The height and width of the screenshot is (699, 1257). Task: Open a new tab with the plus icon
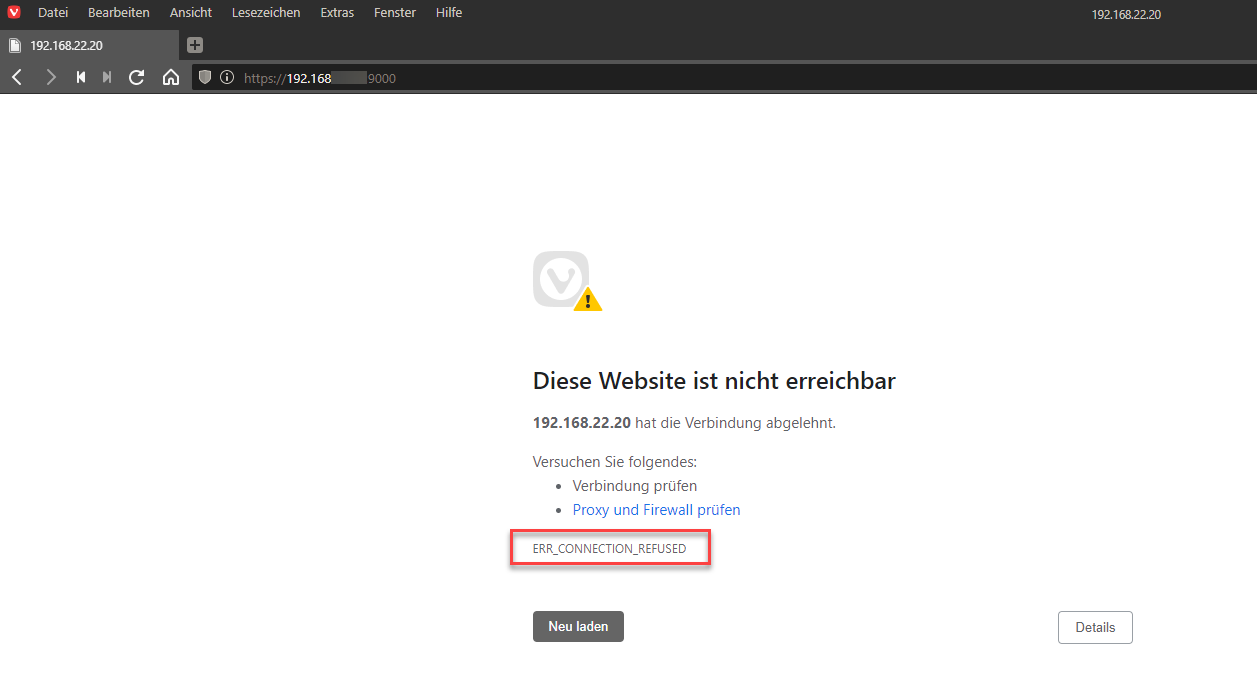point(194,44)
